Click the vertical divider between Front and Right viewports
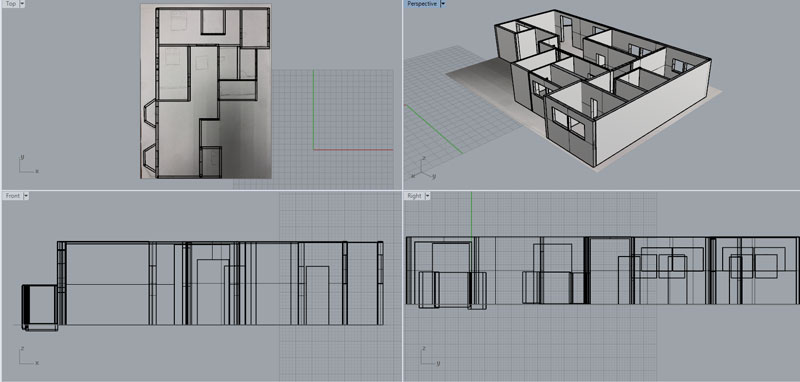The height and width of the screenshot is (382, 800). 403,286
